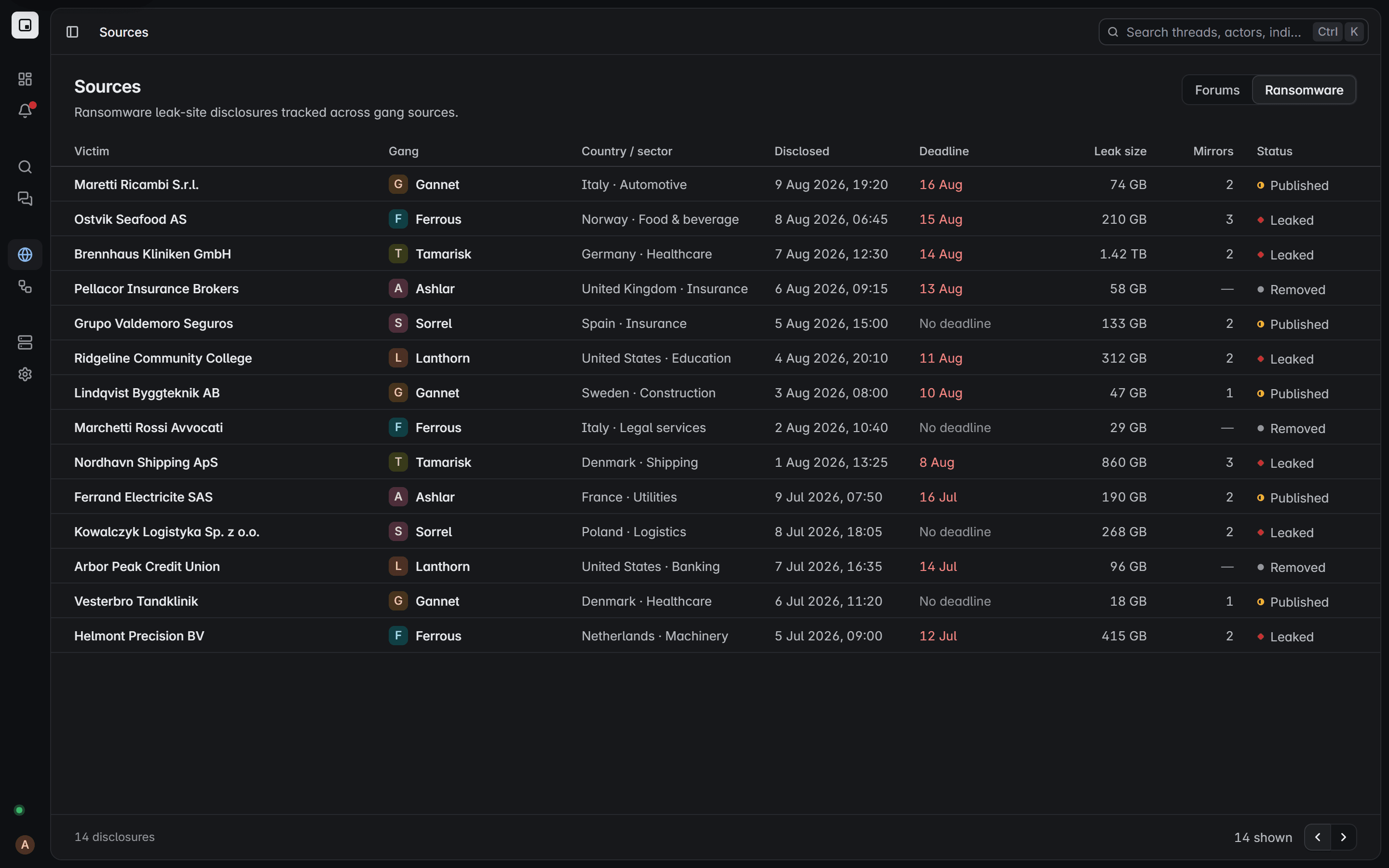Open Kowalczyk Logistyka Sp. z o.o. row

click(715, 531)
